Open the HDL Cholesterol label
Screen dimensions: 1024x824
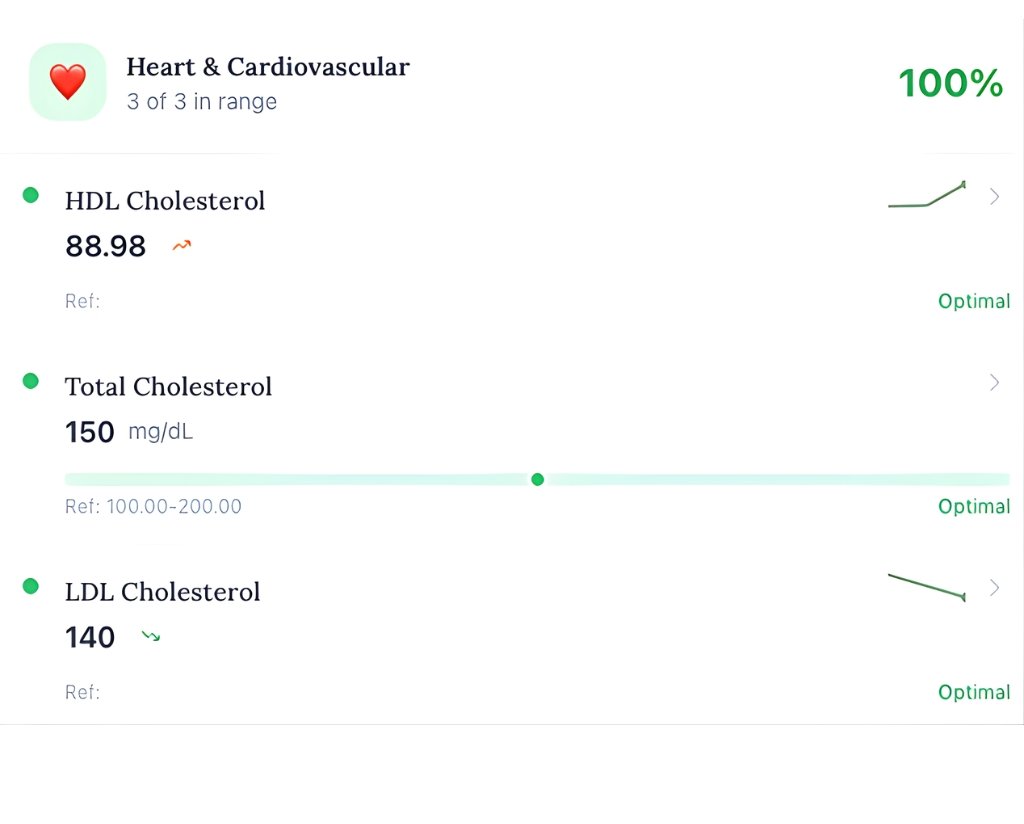point(165,201)
